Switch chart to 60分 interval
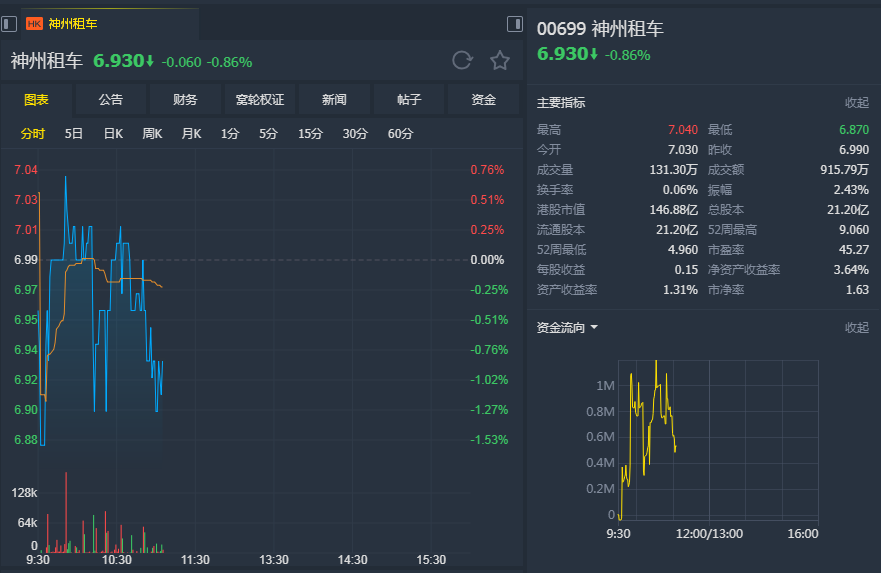The height and width of the screenshot is (573, 881). (400, 134)
